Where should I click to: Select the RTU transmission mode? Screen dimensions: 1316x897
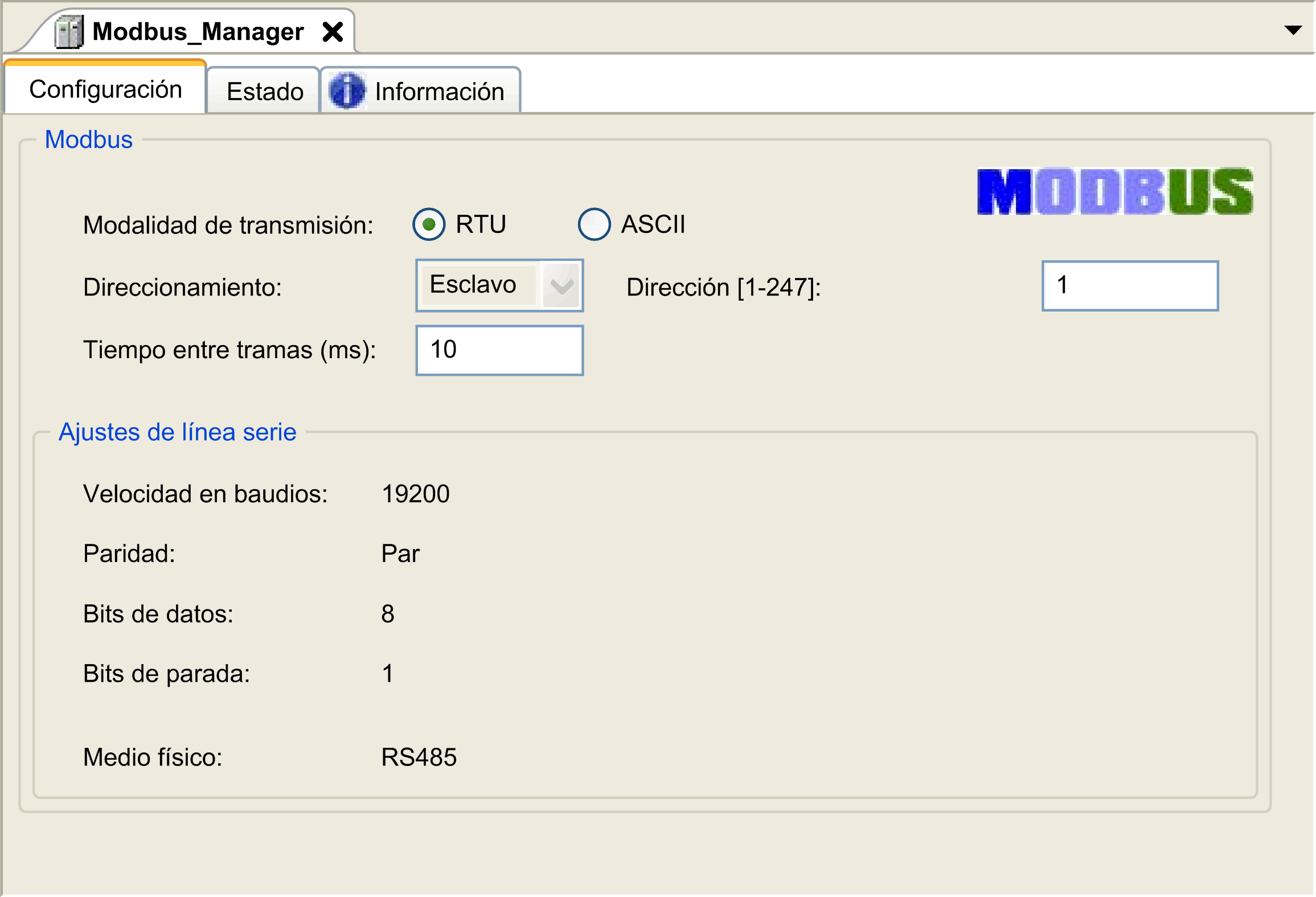[x=429, y=224]
